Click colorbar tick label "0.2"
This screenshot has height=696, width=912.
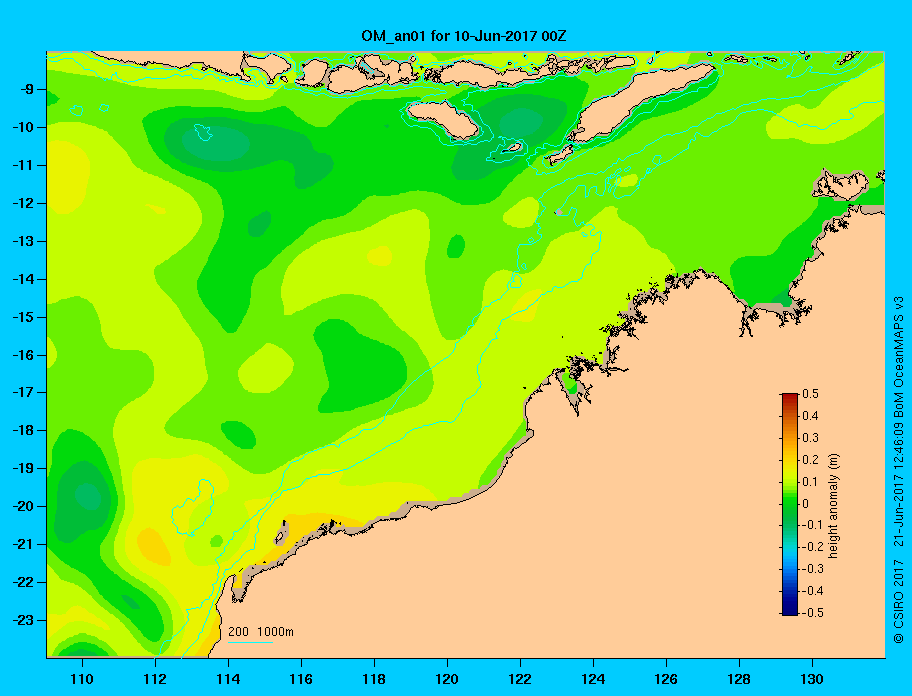[x=810, y=460]
